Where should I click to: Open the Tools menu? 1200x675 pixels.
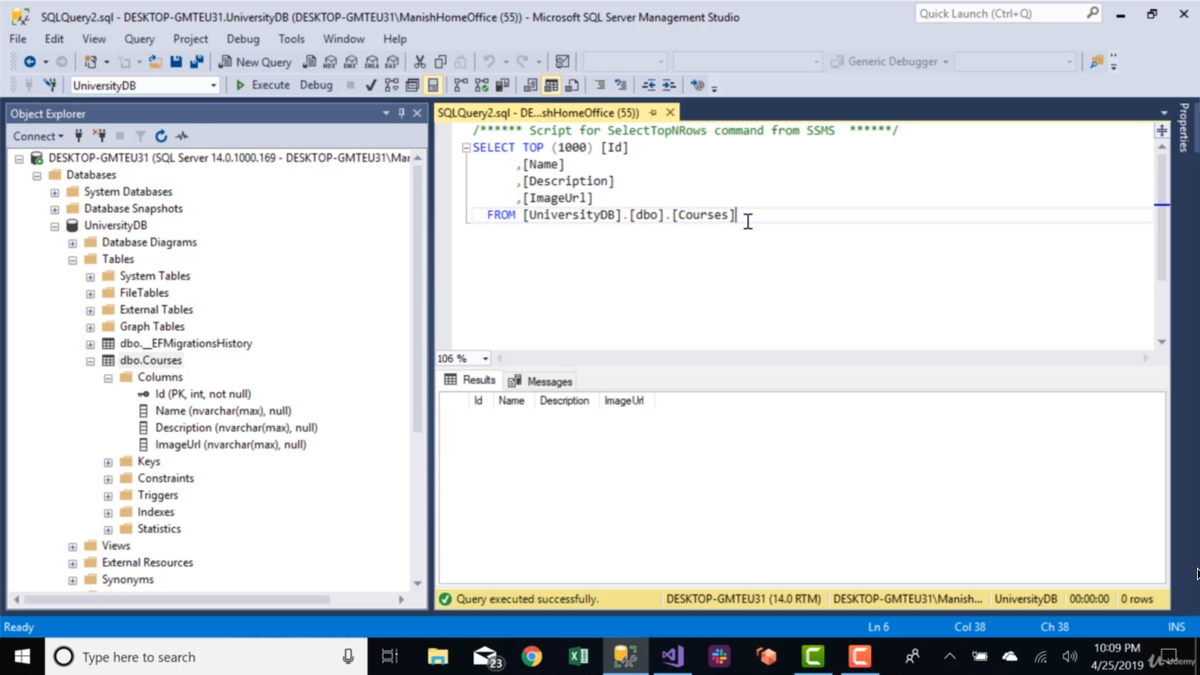coord(292,39)
